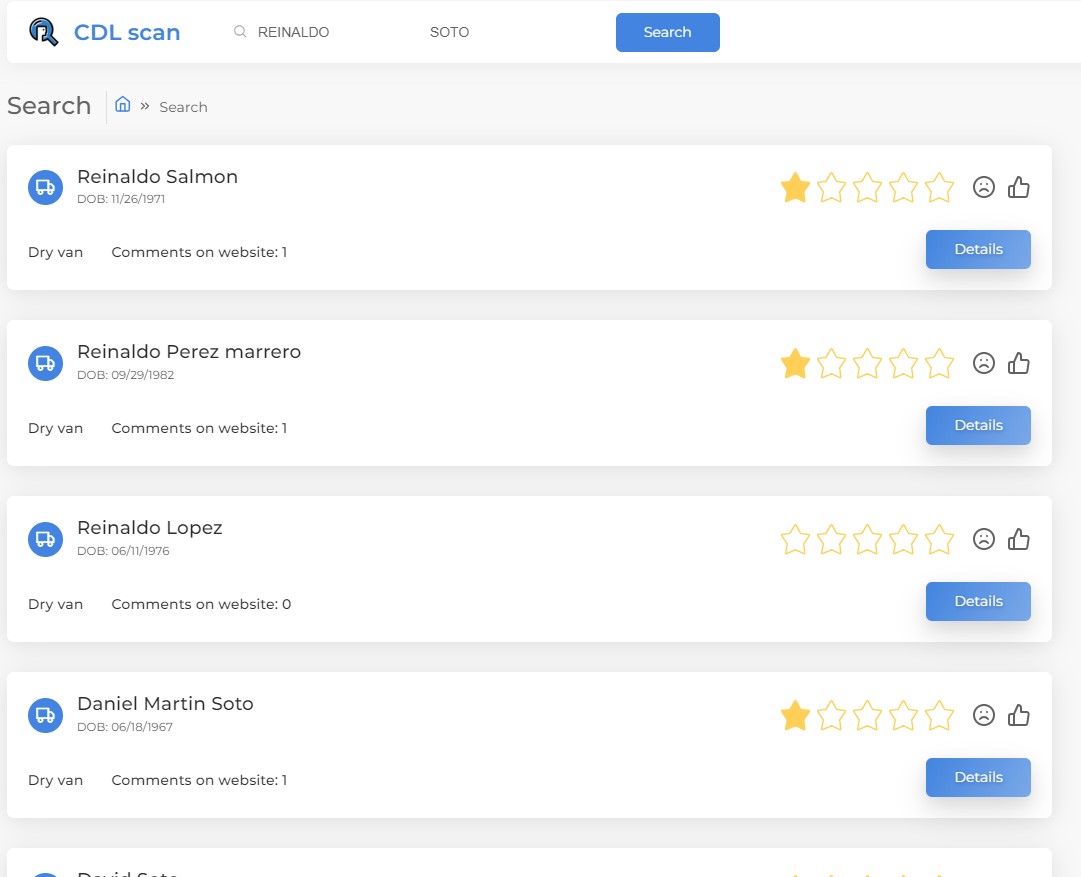Click the Search breadcrumb link
The height and width of the screenshot is (877, 1081).
click(183, 107)
